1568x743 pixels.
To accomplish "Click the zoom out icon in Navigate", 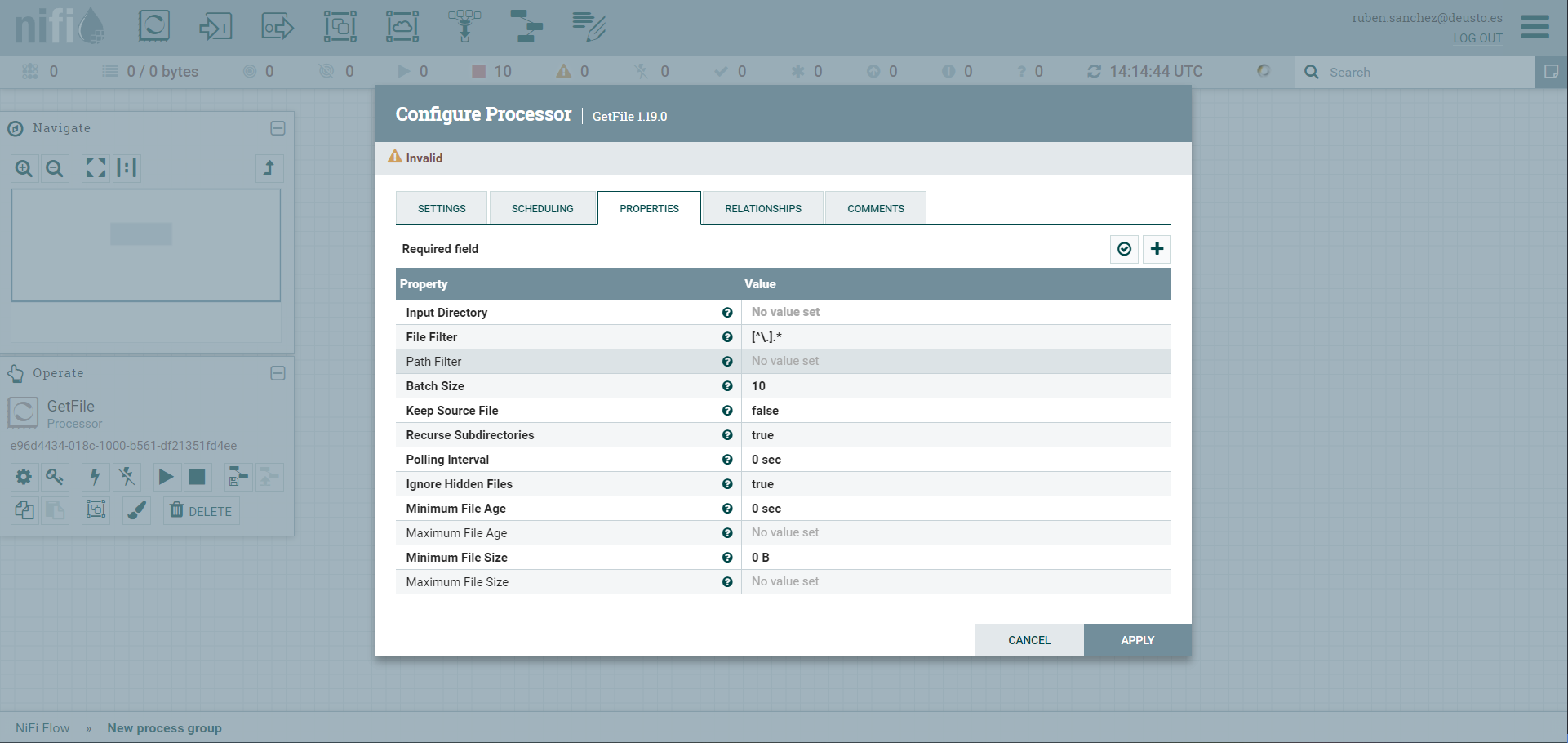I will (x=55, y=168).
